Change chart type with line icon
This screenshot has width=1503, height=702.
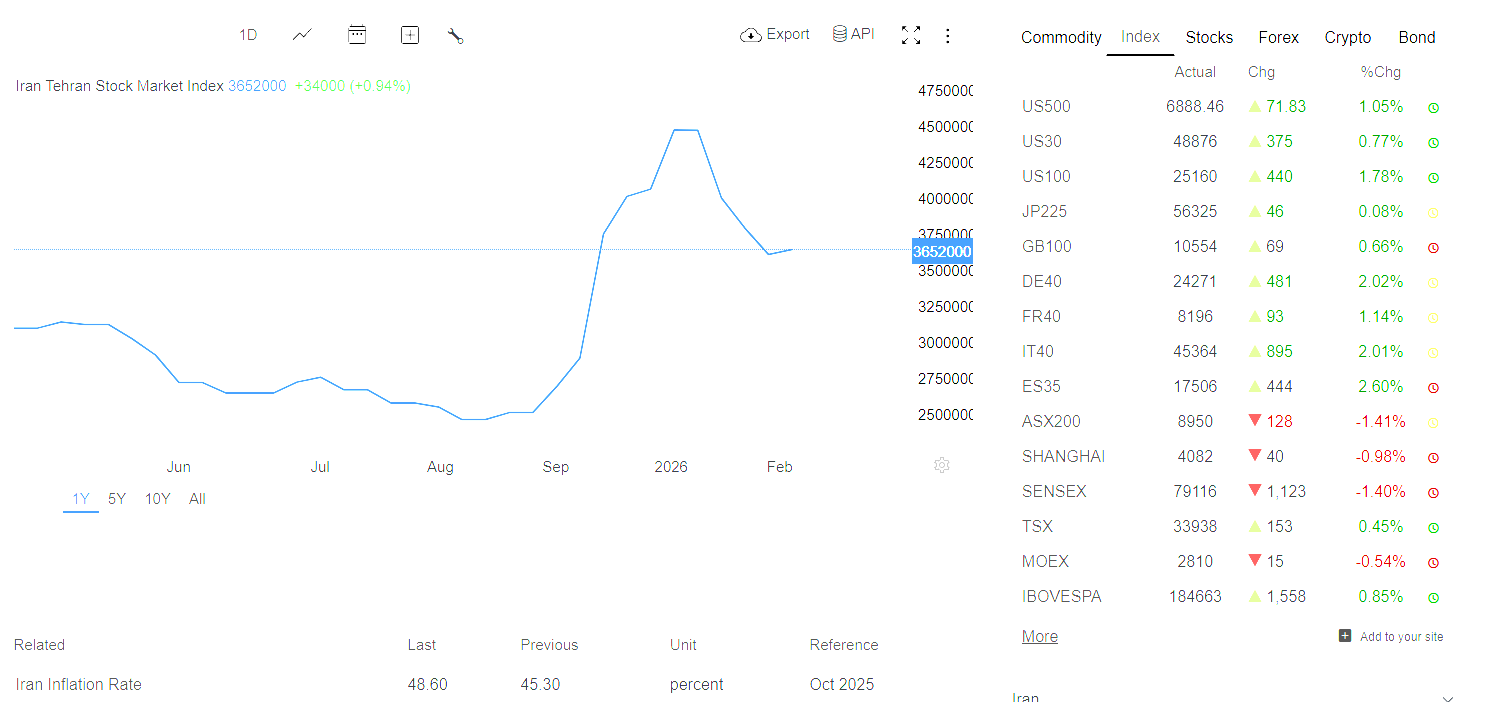pyautogui.click(x=302, y=35)
